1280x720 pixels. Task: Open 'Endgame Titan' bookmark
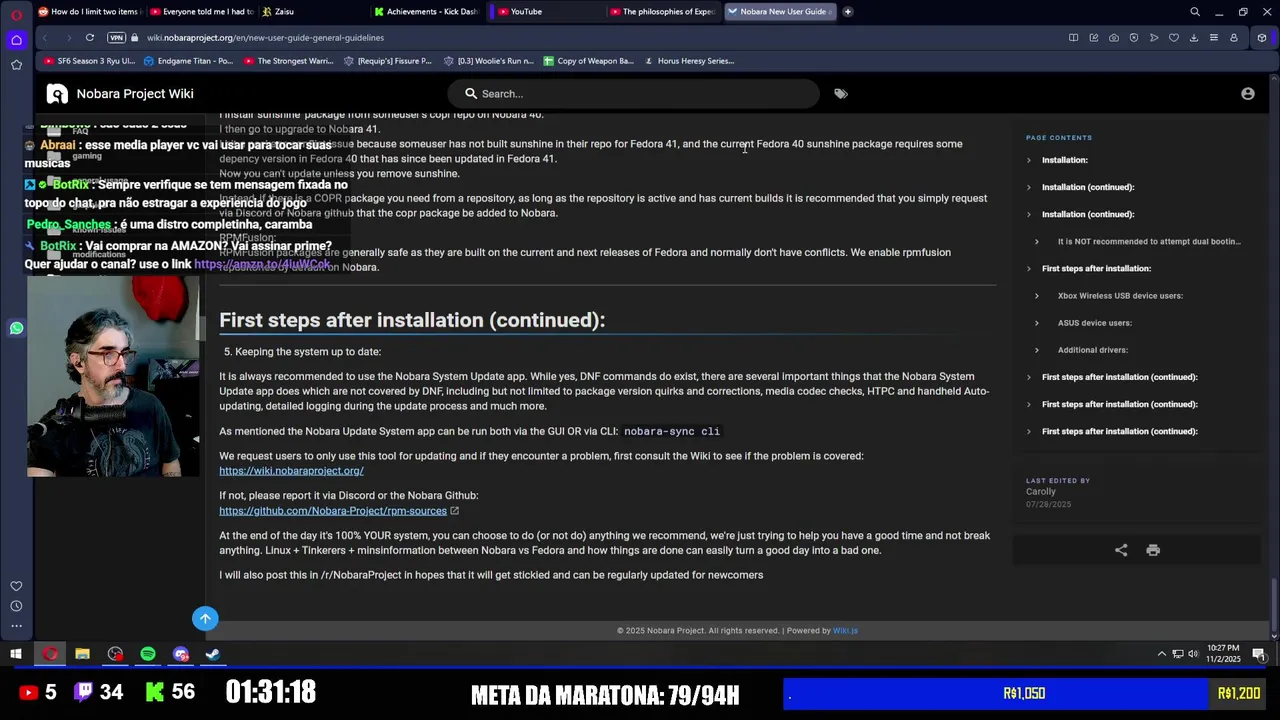point(189,61)
